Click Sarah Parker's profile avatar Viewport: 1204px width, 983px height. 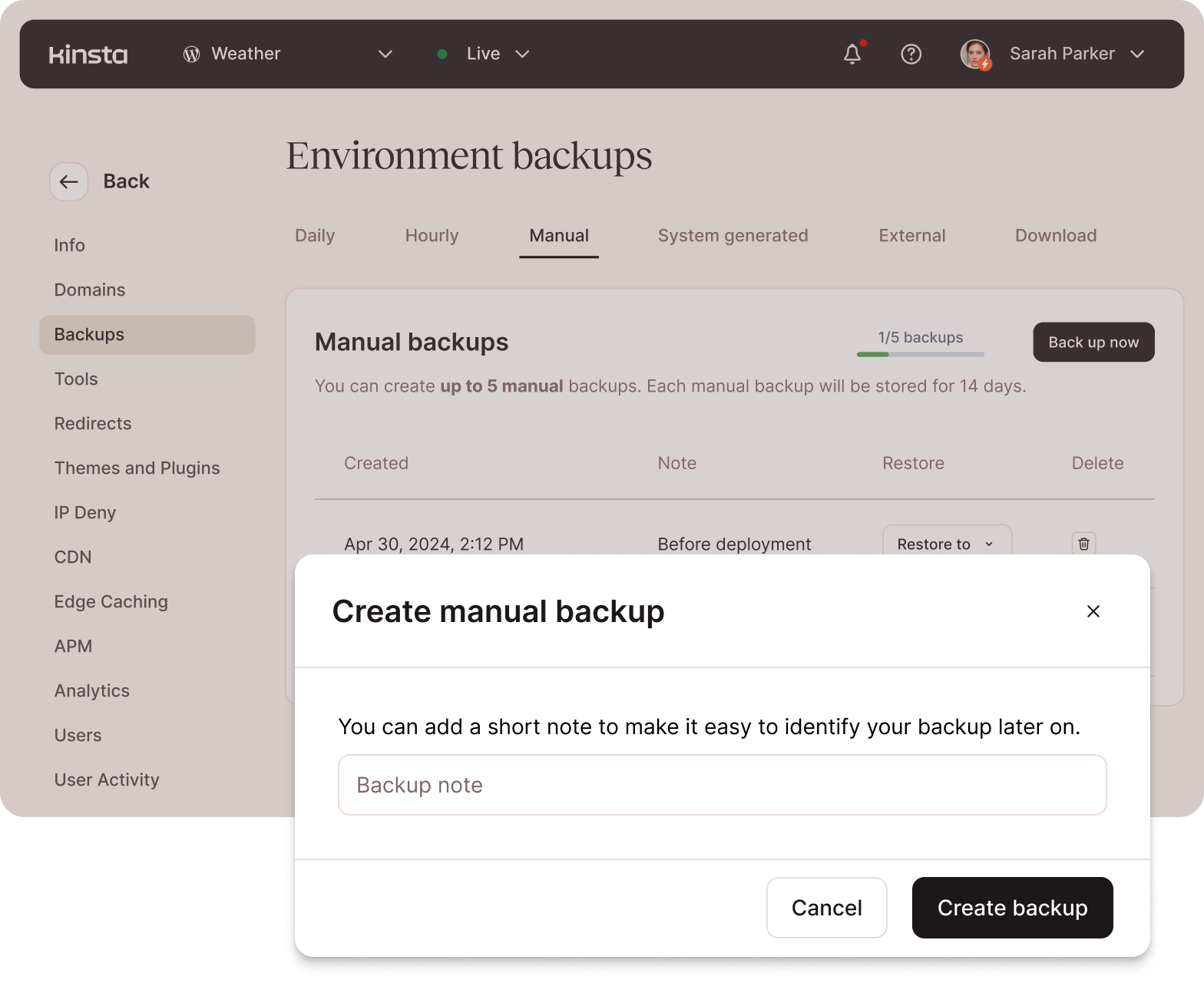pyautogui.click(x=975, y=54)
